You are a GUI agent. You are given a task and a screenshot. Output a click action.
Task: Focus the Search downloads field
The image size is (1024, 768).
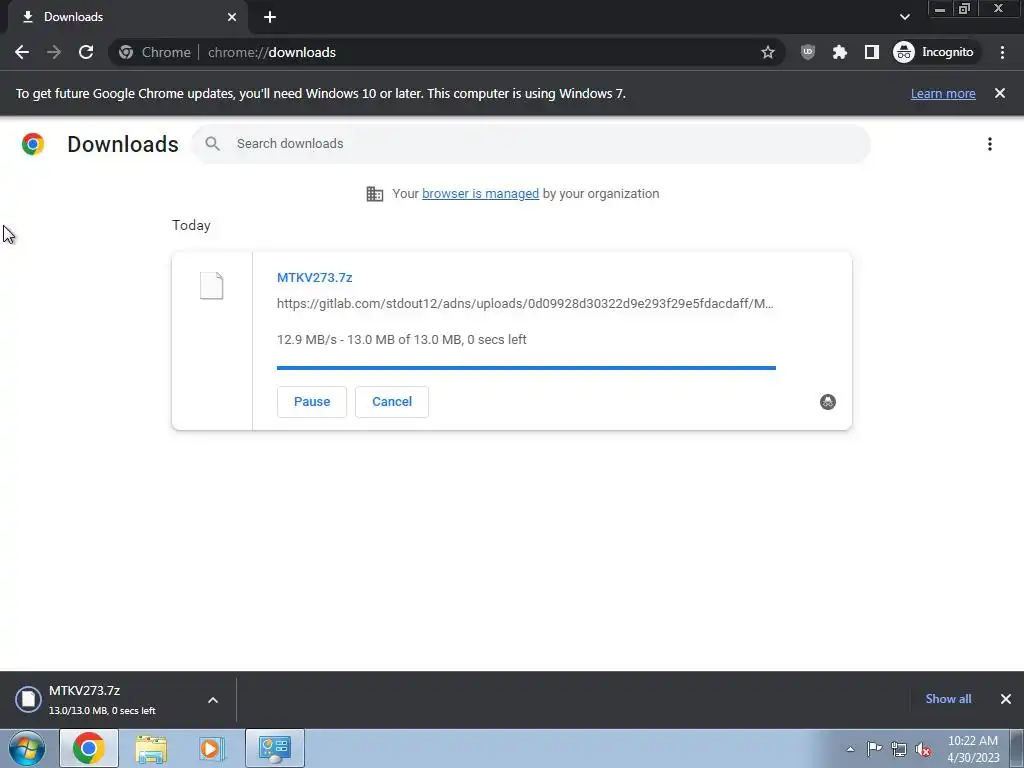point(531,144)
